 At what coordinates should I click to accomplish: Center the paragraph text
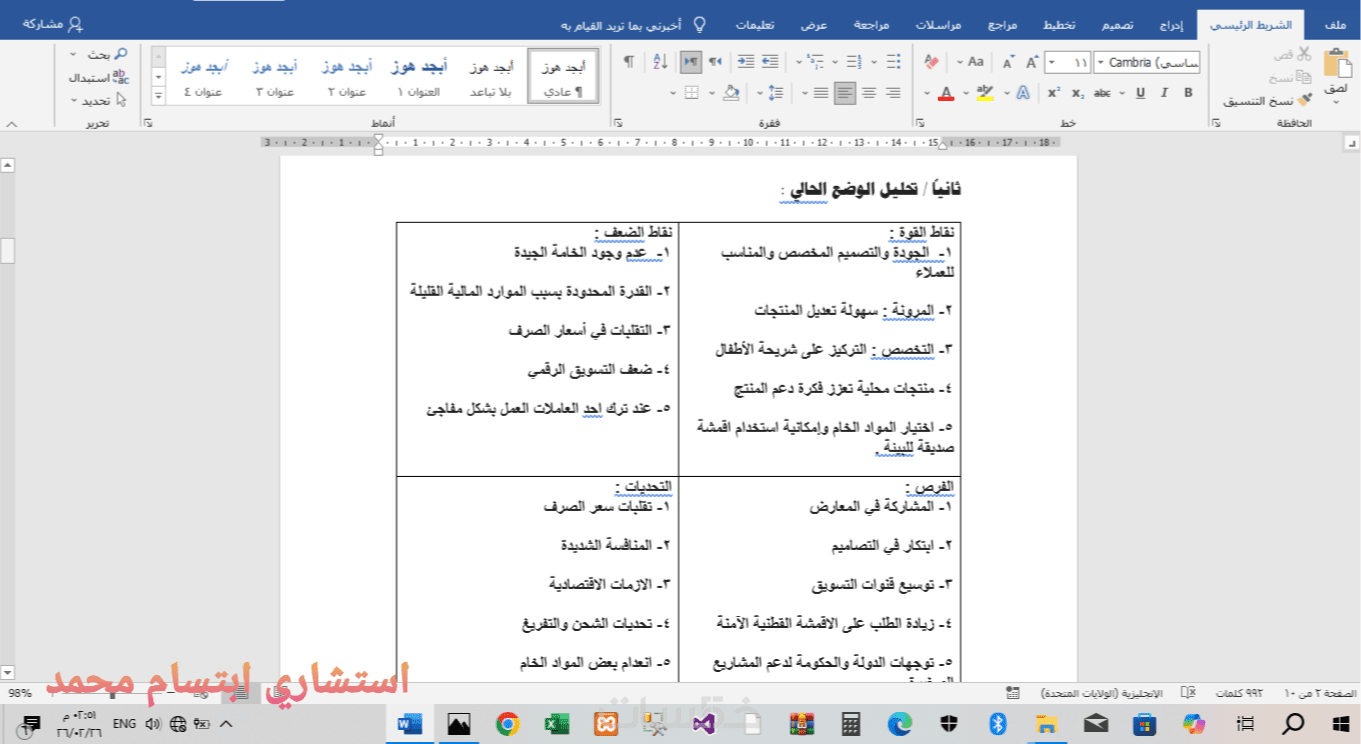869,93
